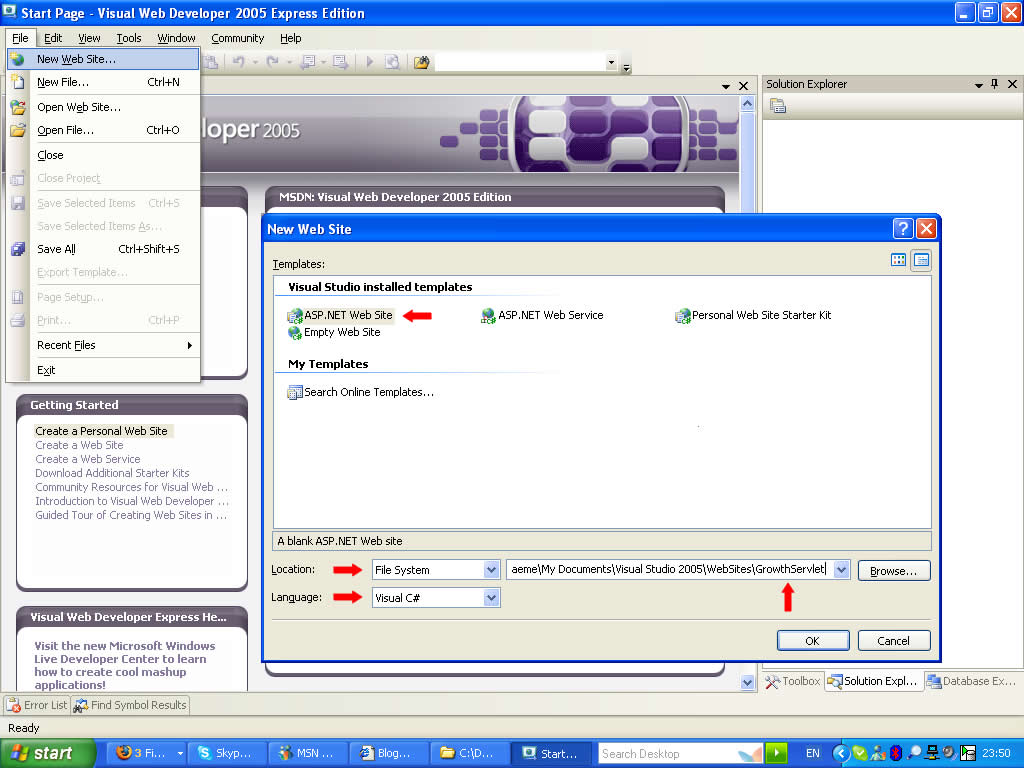Viewport: 1024px width, 768px height.
Task: Expand hidden system tray icons arrow
Action: tap(840, 753)
